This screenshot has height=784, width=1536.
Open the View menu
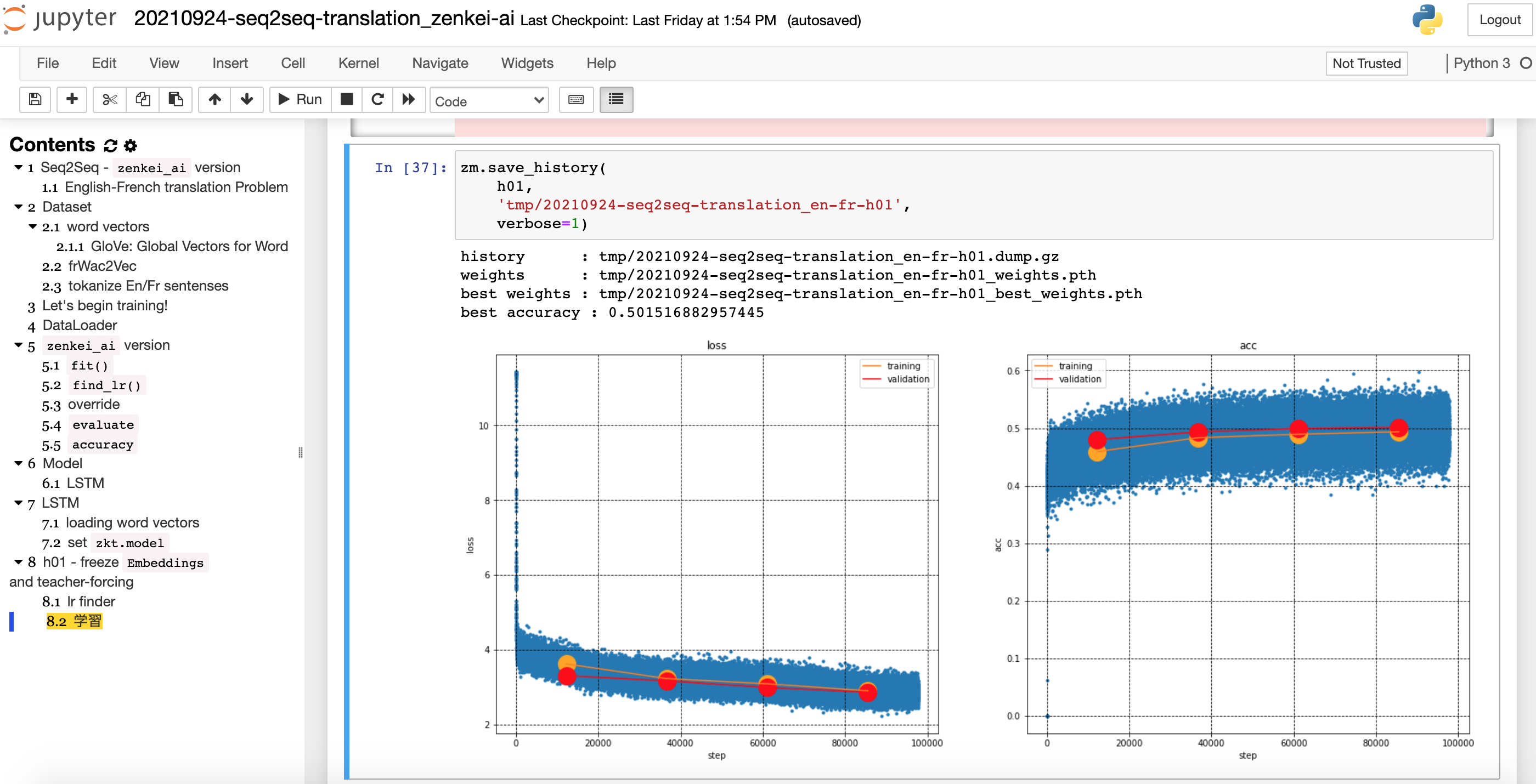[x=164, y=63]
